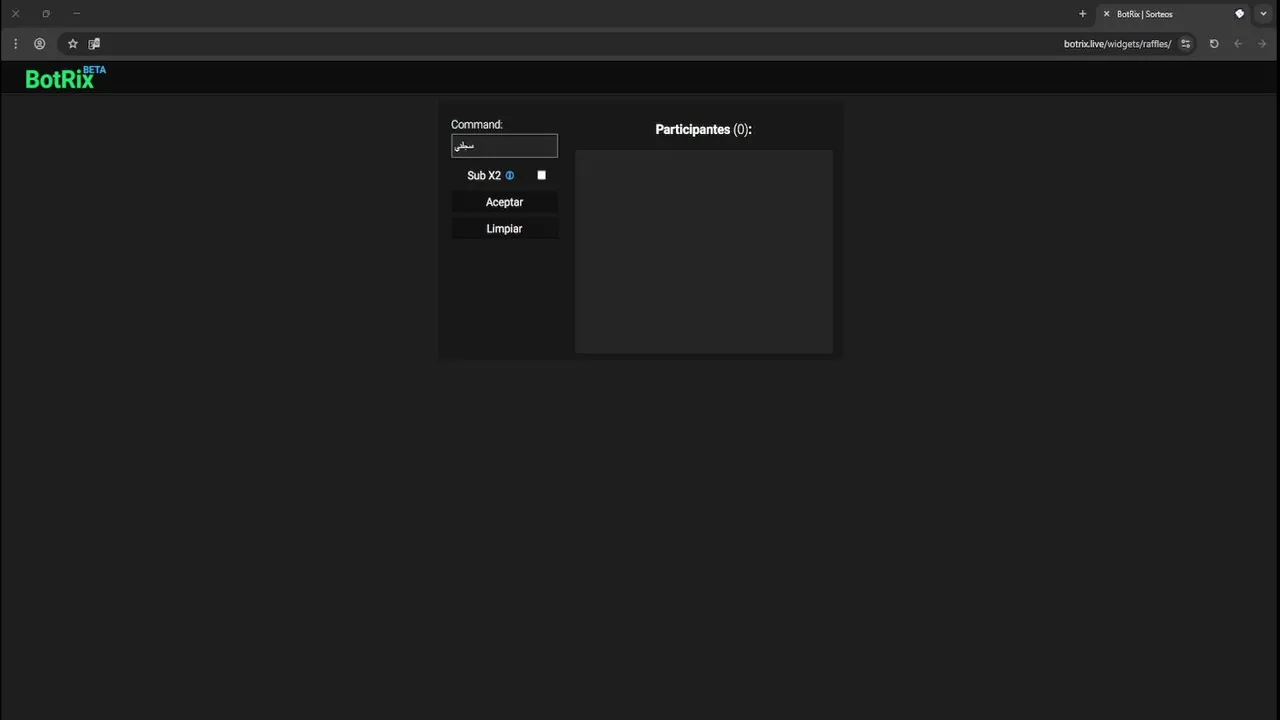This screenshot has height=720, width=1280.
Task: Open a new tab with plus button
Action: pos(1082,14)
